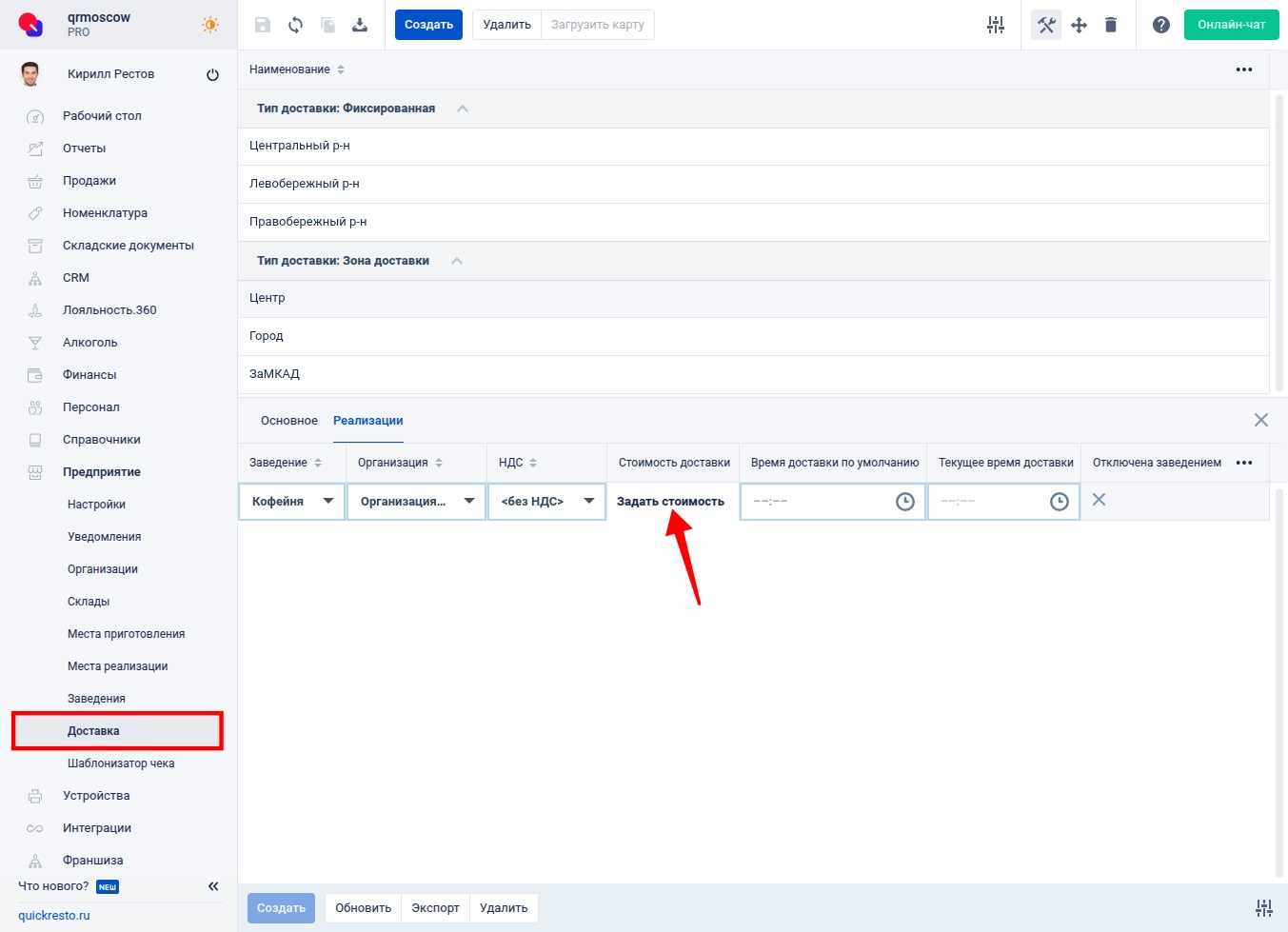1288x932 pixels.
Task: Collapse the Фиксированная delivery type group
Action: coord(463,109)
